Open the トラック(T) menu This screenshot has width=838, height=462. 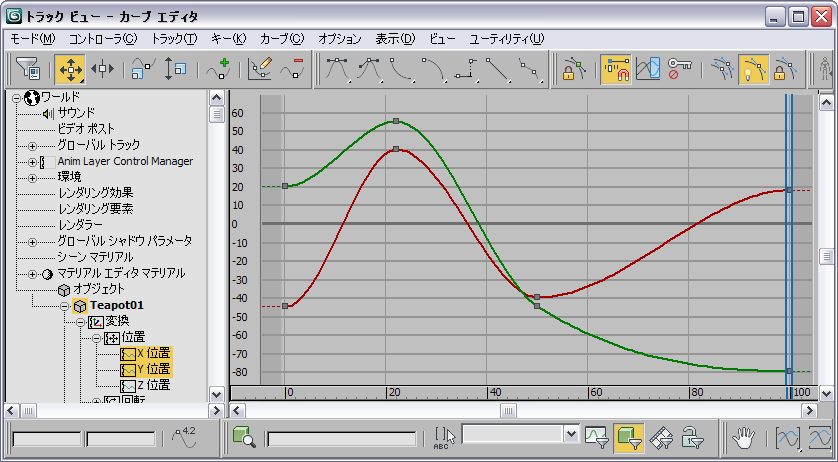tap(174, 39)
